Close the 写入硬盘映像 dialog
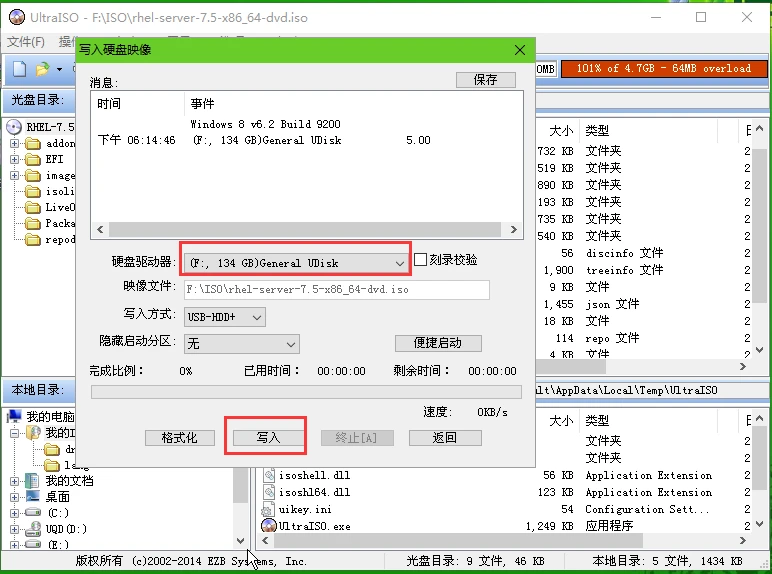Screen dimensions: 772x574 (x=520, y=50)
